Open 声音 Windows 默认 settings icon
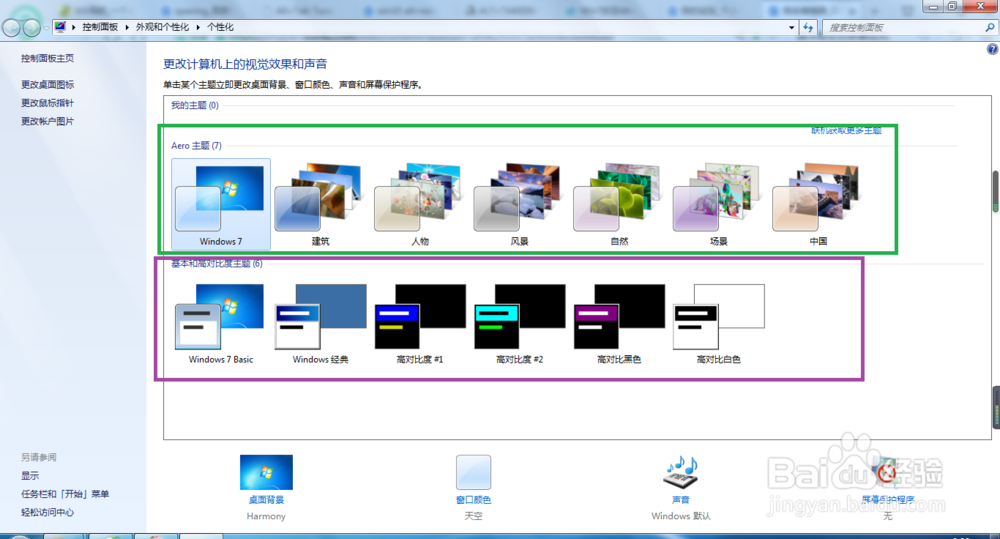The image size is (1000, 539). click(680, 473)
